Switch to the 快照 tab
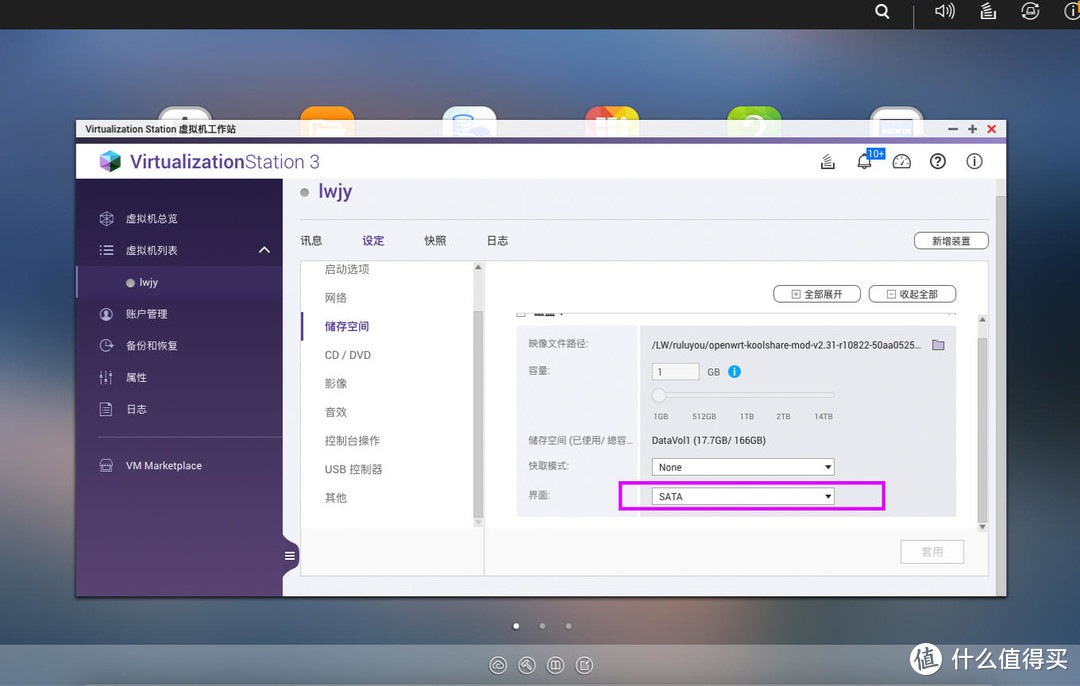This screenshot has width=1080, height=686. click(x=435, y=240)
